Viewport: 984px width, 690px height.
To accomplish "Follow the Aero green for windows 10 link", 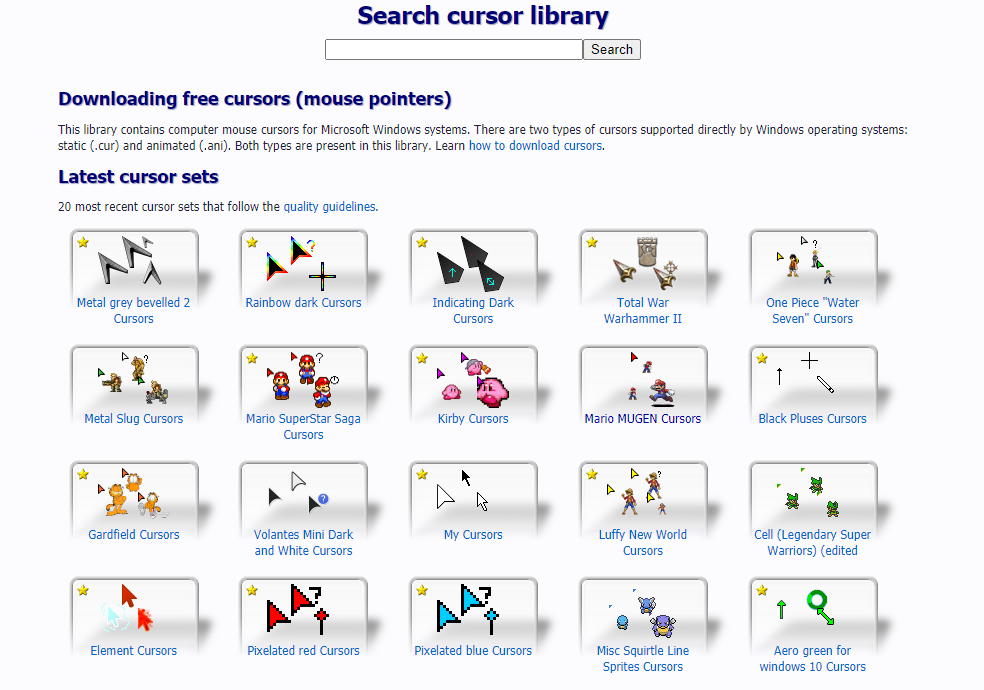I will [812, 659].
